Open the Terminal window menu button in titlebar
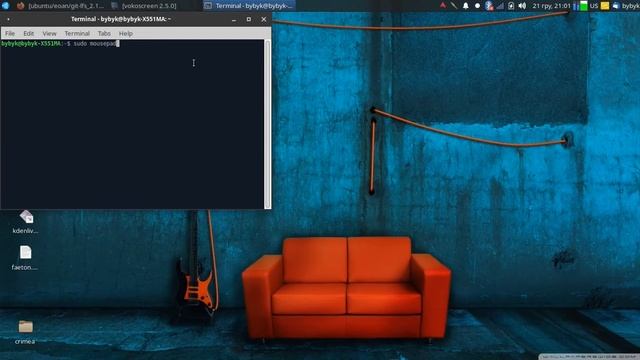640x360 pixels. coord(8,19)
